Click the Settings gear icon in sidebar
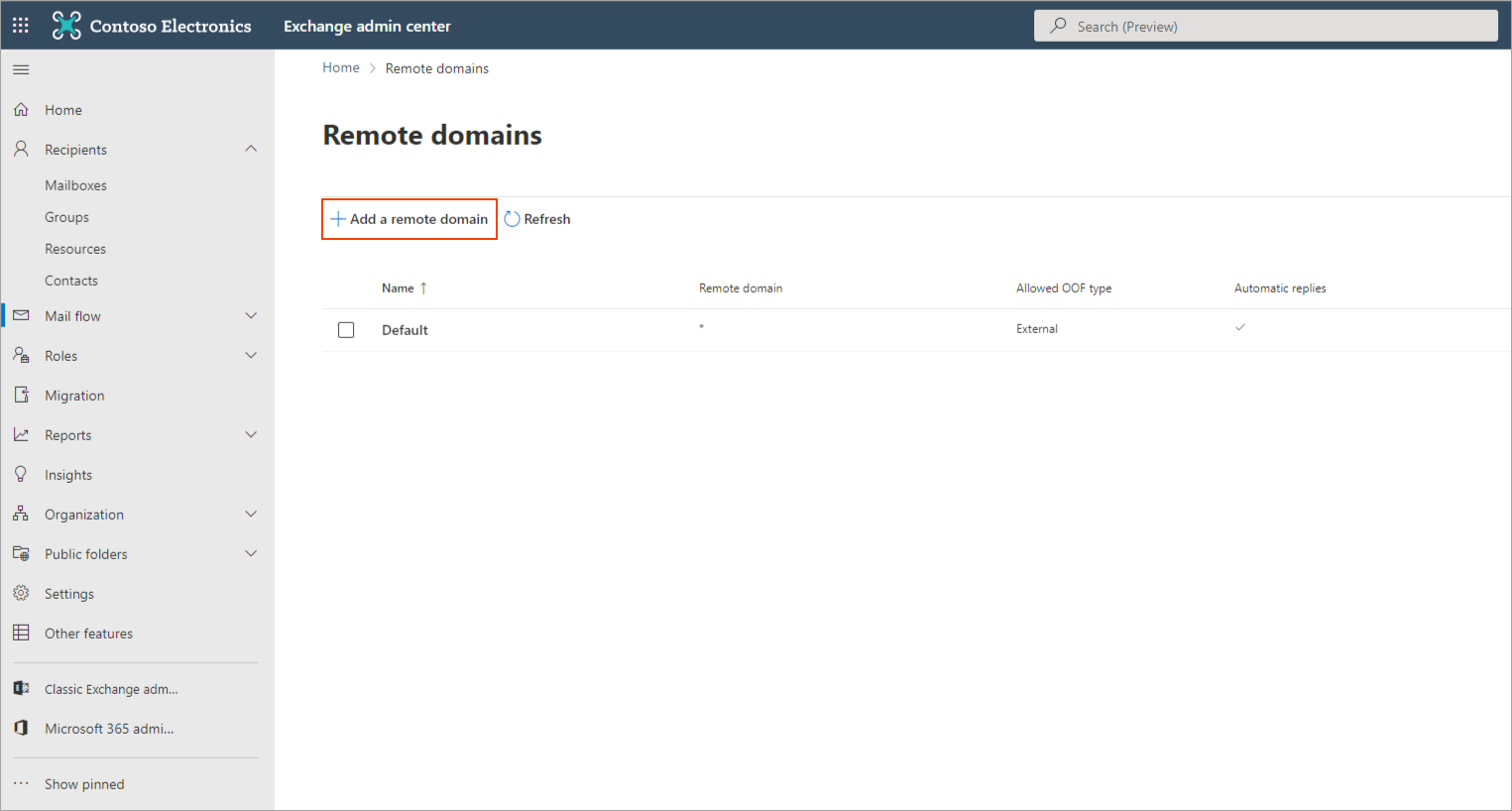Viewport: 1512px width, 811px height. [x=21, y=593]
